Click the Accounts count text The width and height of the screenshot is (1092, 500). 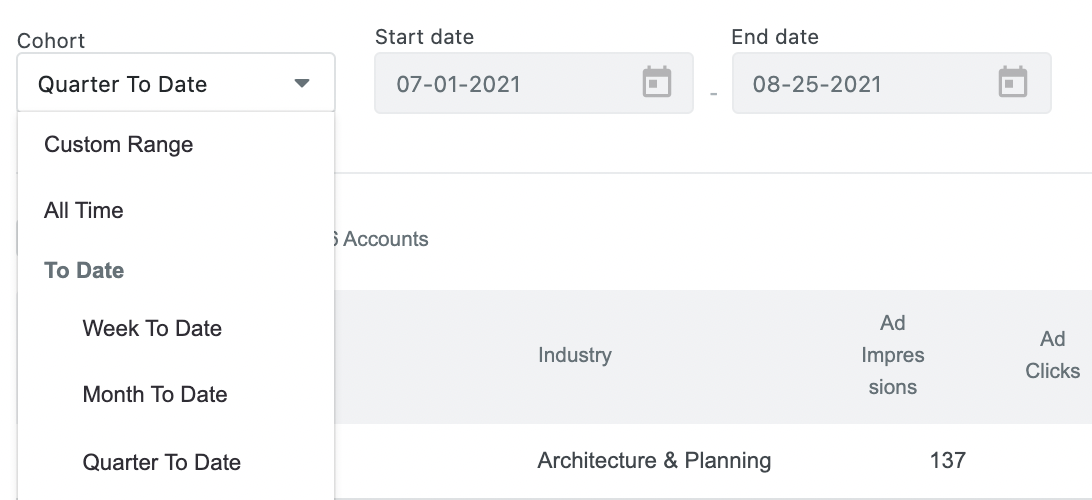coord(377,239)
